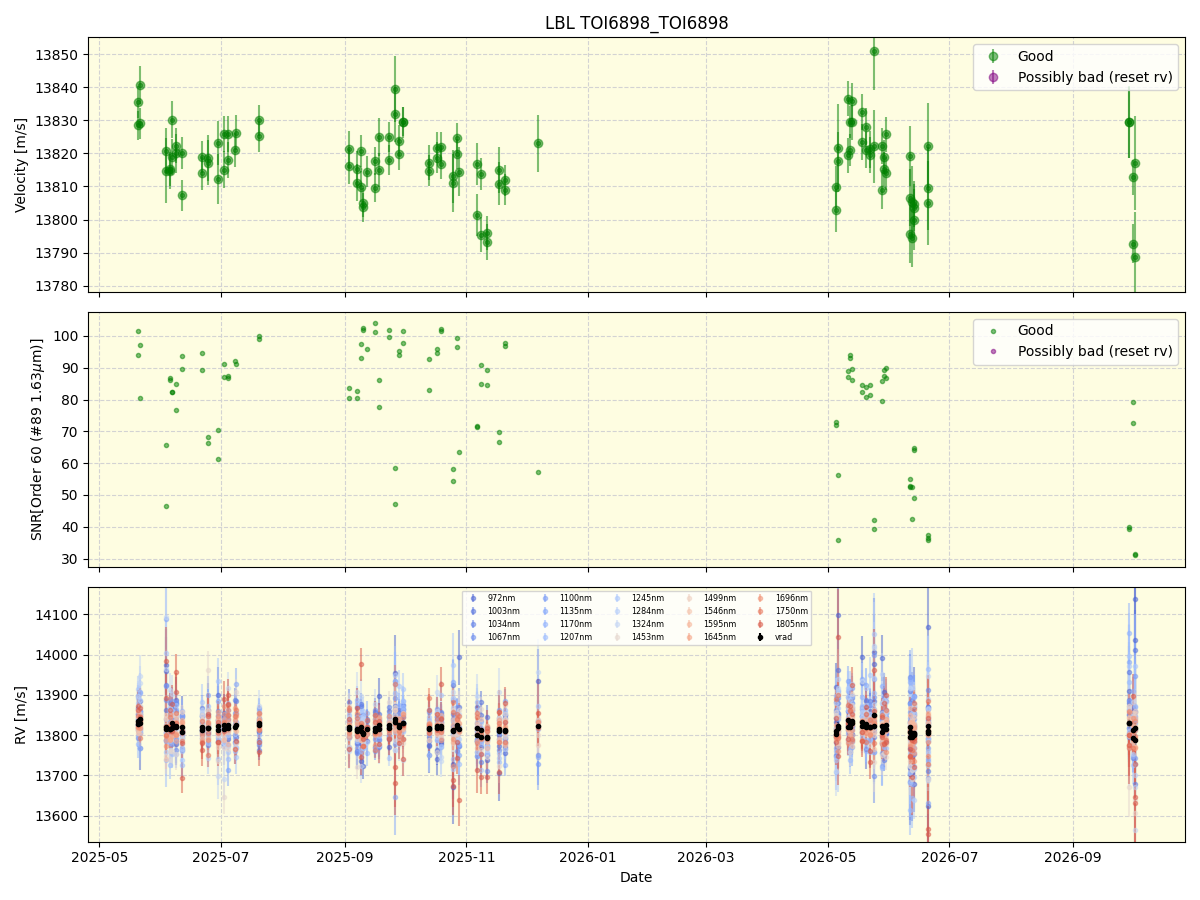Screen dimensions: 1200x900
Task: Click the 'vrad' legend entry
Action: tap(784, 637)
